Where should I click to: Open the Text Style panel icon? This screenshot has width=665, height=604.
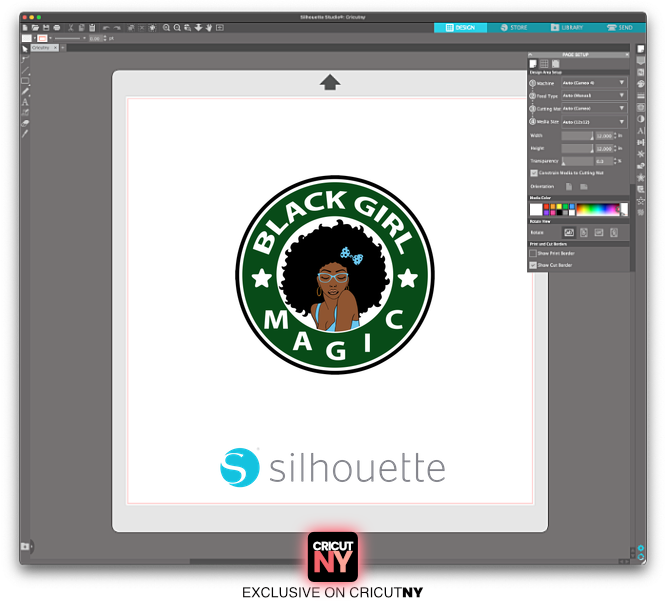pos(640,131)
